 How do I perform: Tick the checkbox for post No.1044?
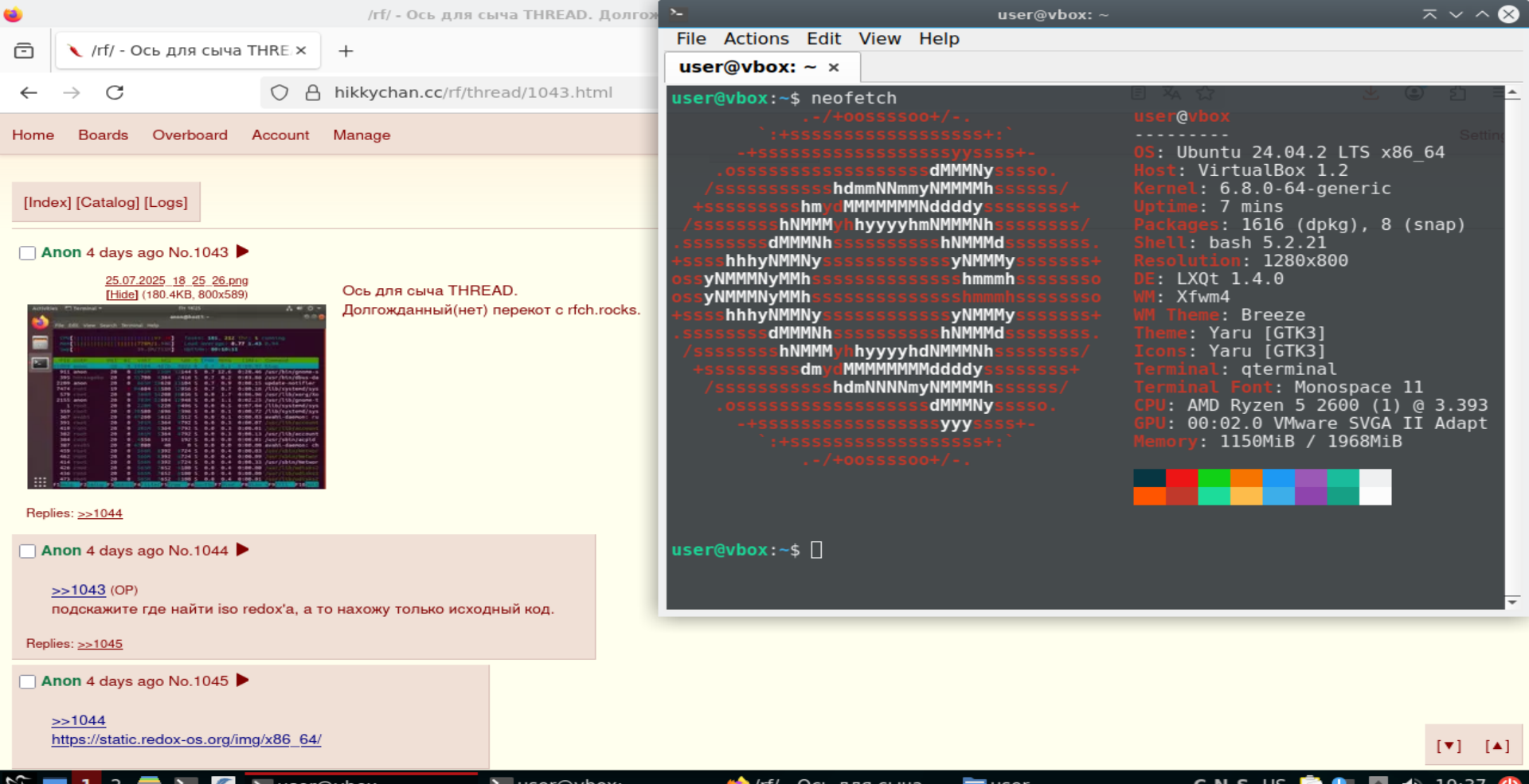(28, 552)
